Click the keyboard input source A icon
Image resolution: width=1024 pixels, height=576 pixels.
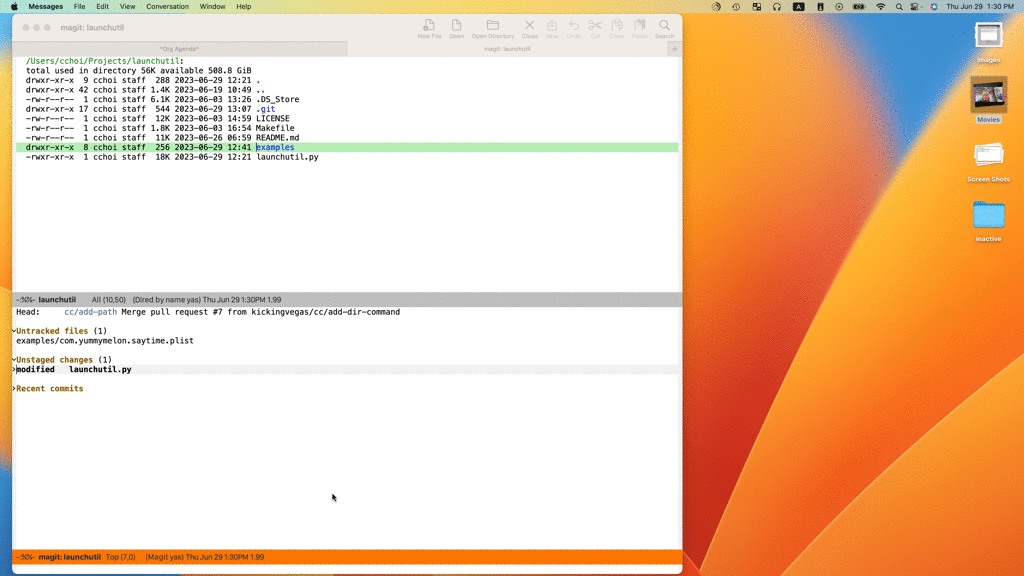798,7
